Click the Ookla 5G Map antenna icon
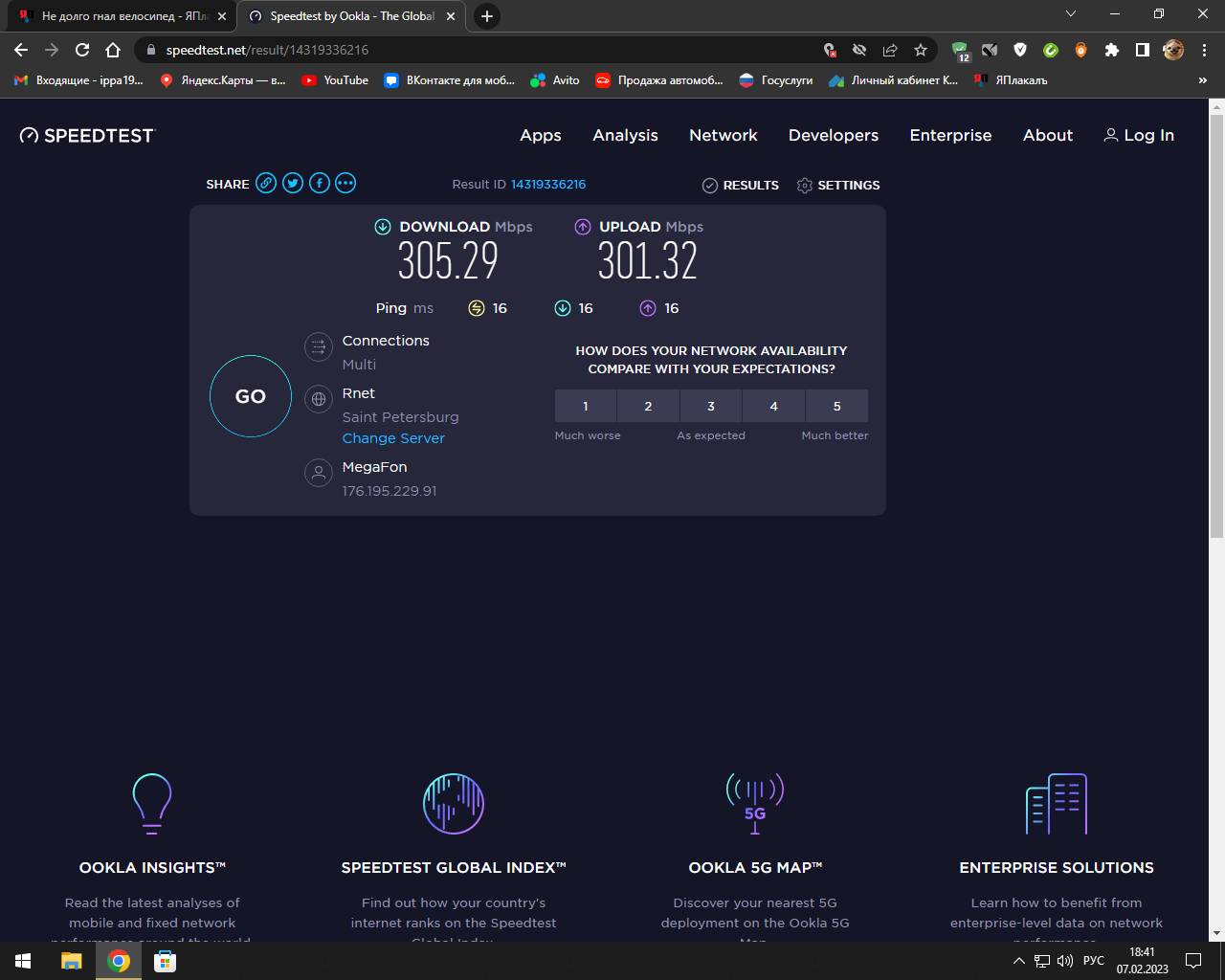The image size is (1225, 980). (x=755, y=804)
